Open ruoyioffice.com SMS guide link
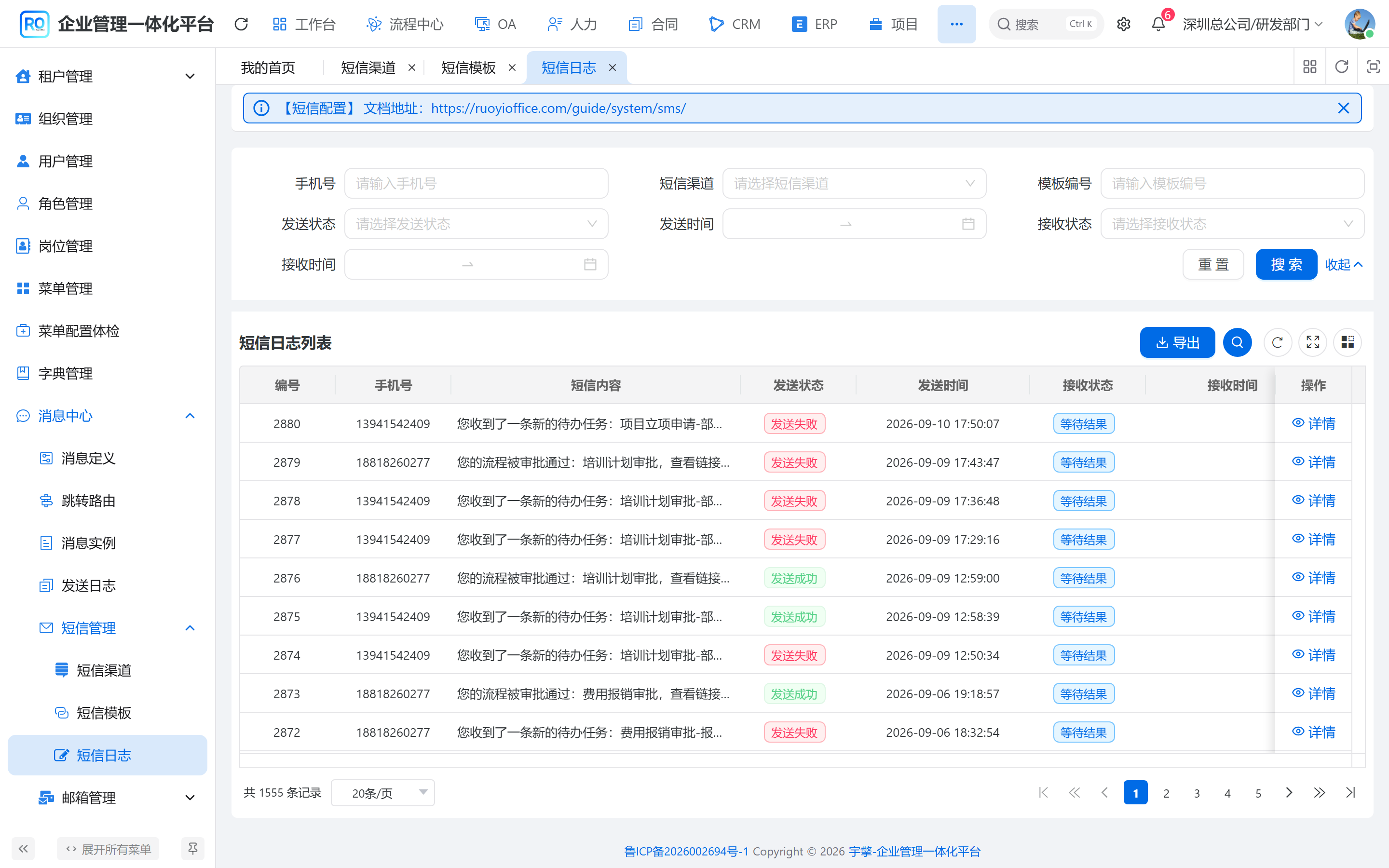 (558, 108)
